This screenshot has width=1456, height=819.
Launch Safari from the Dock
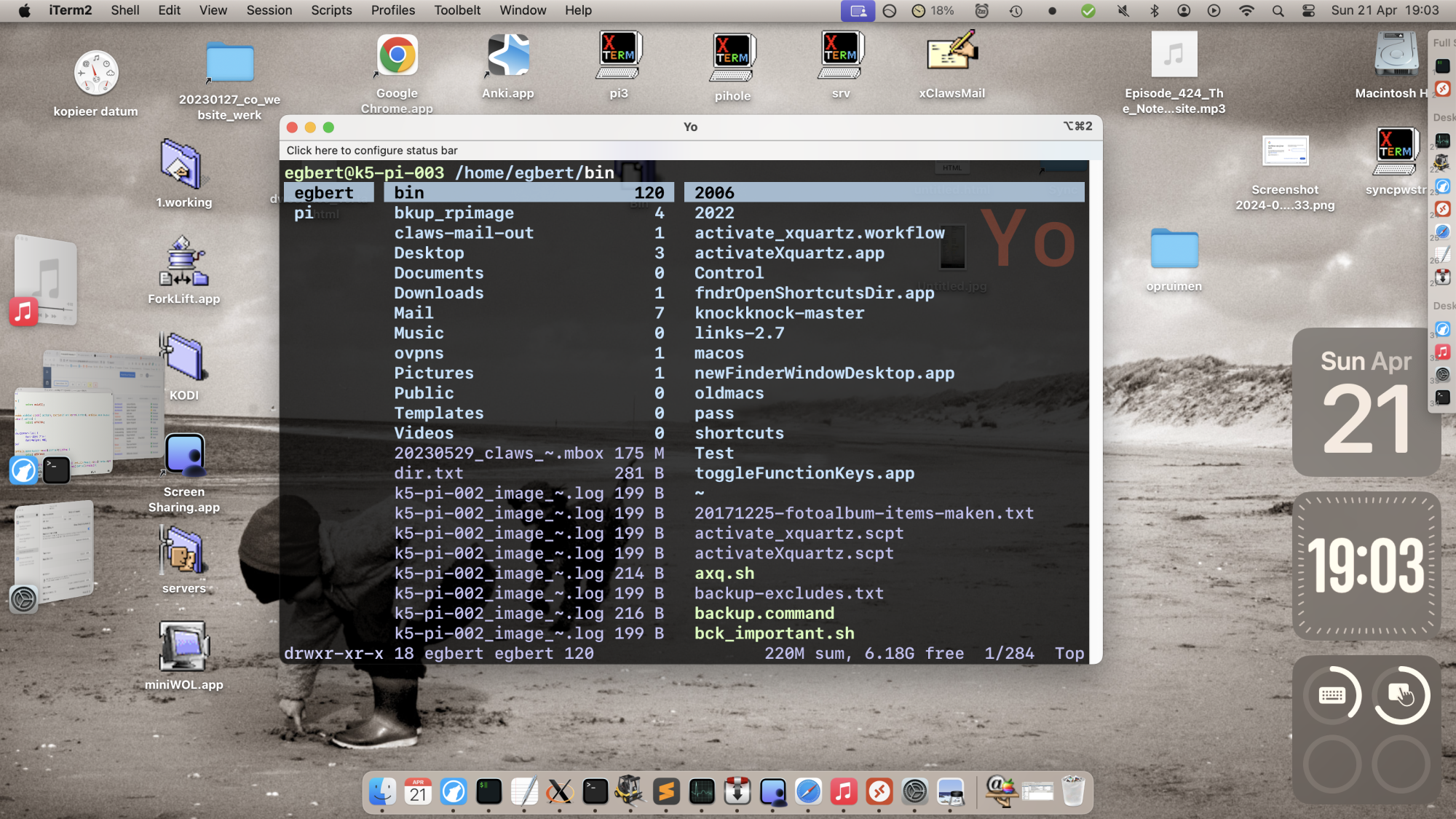pos(808,791)
